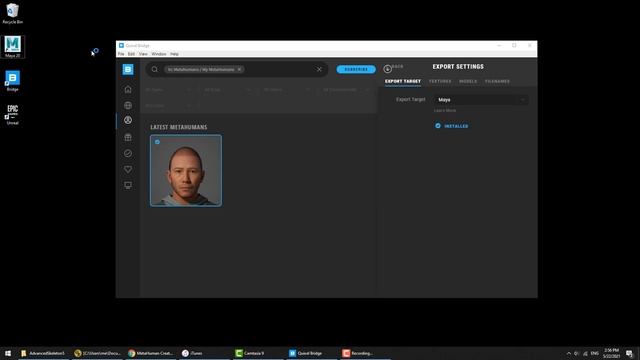Screen dimensions: 640x360
Task: Click the Installed status check icon
Action: click(438, 126)
